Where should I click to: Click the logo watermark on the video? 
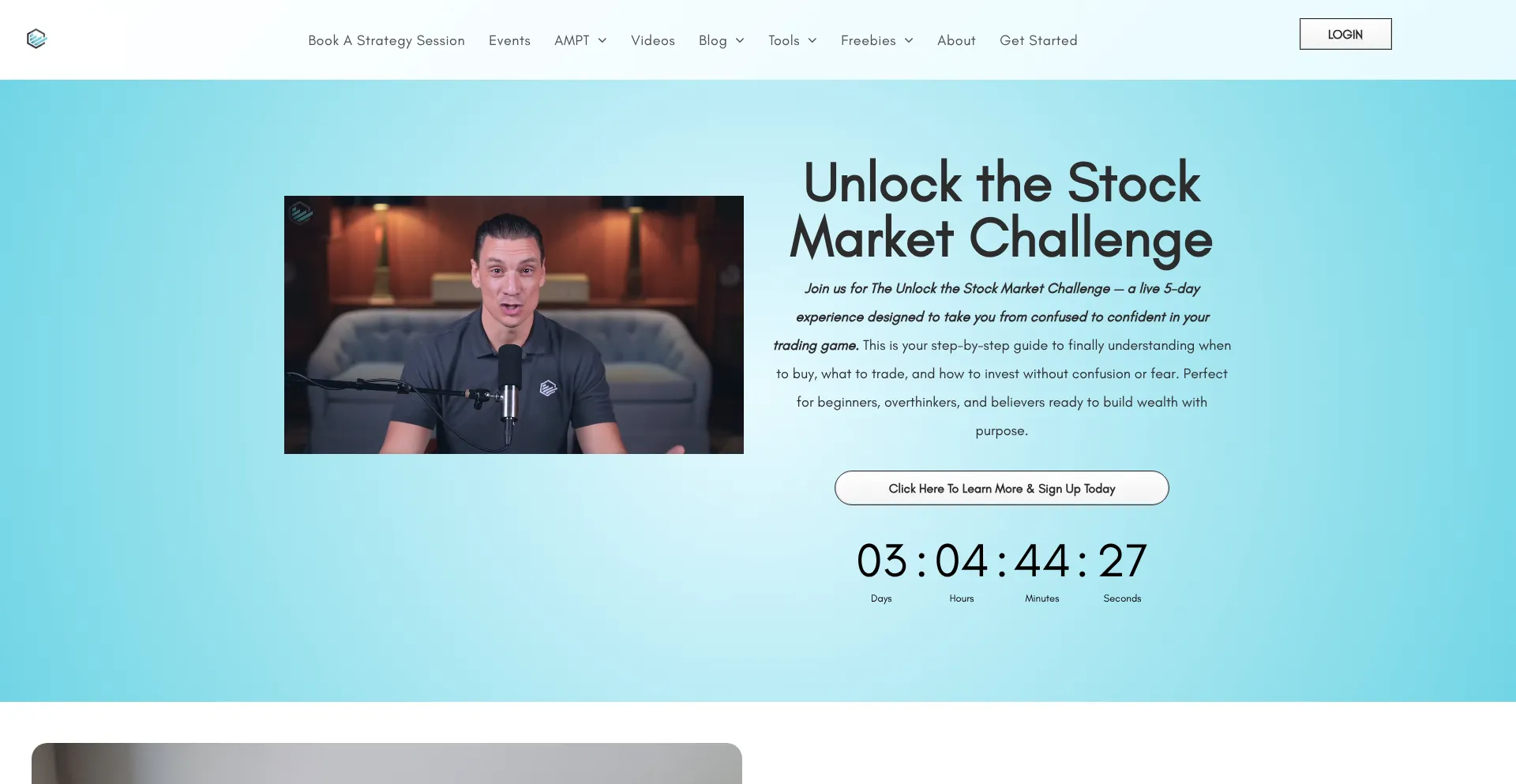tap(301, 212)
